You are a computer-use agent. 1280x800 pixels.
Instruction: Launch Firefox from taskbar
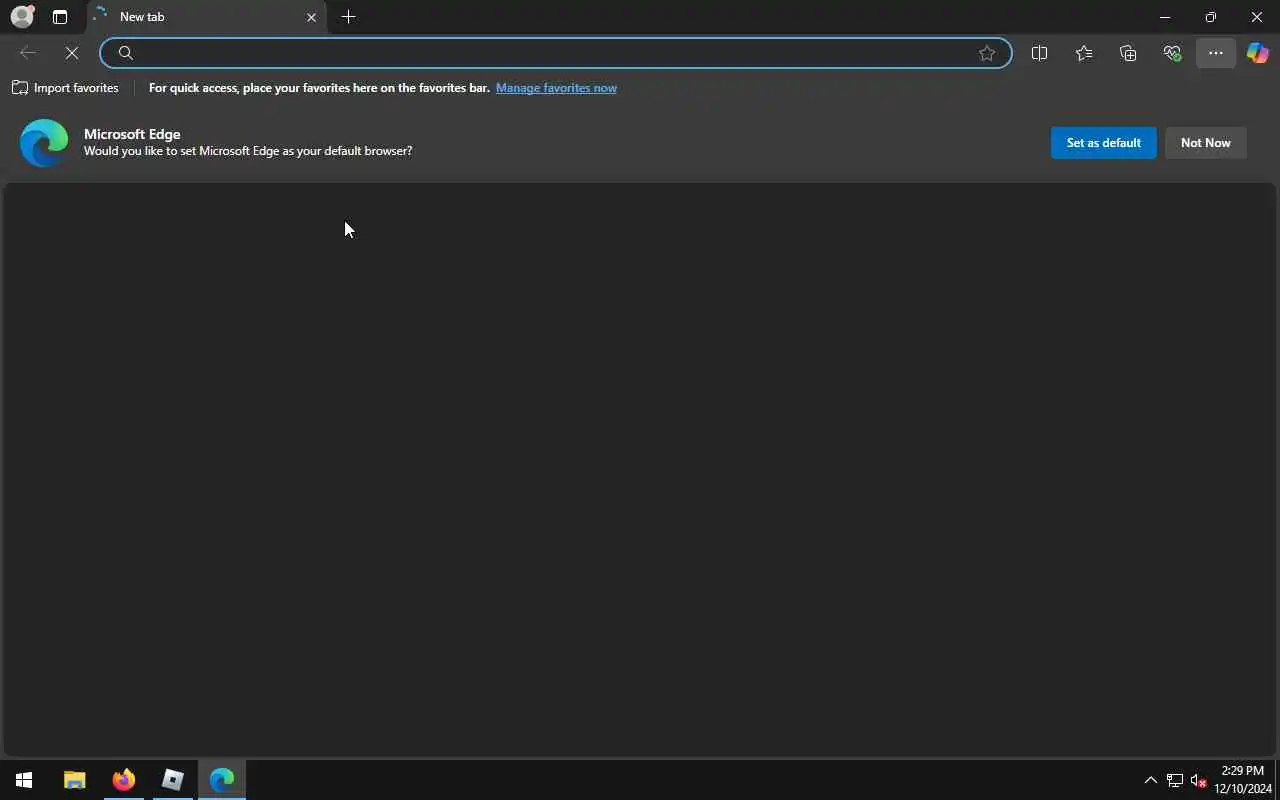[x=123, y=780]
